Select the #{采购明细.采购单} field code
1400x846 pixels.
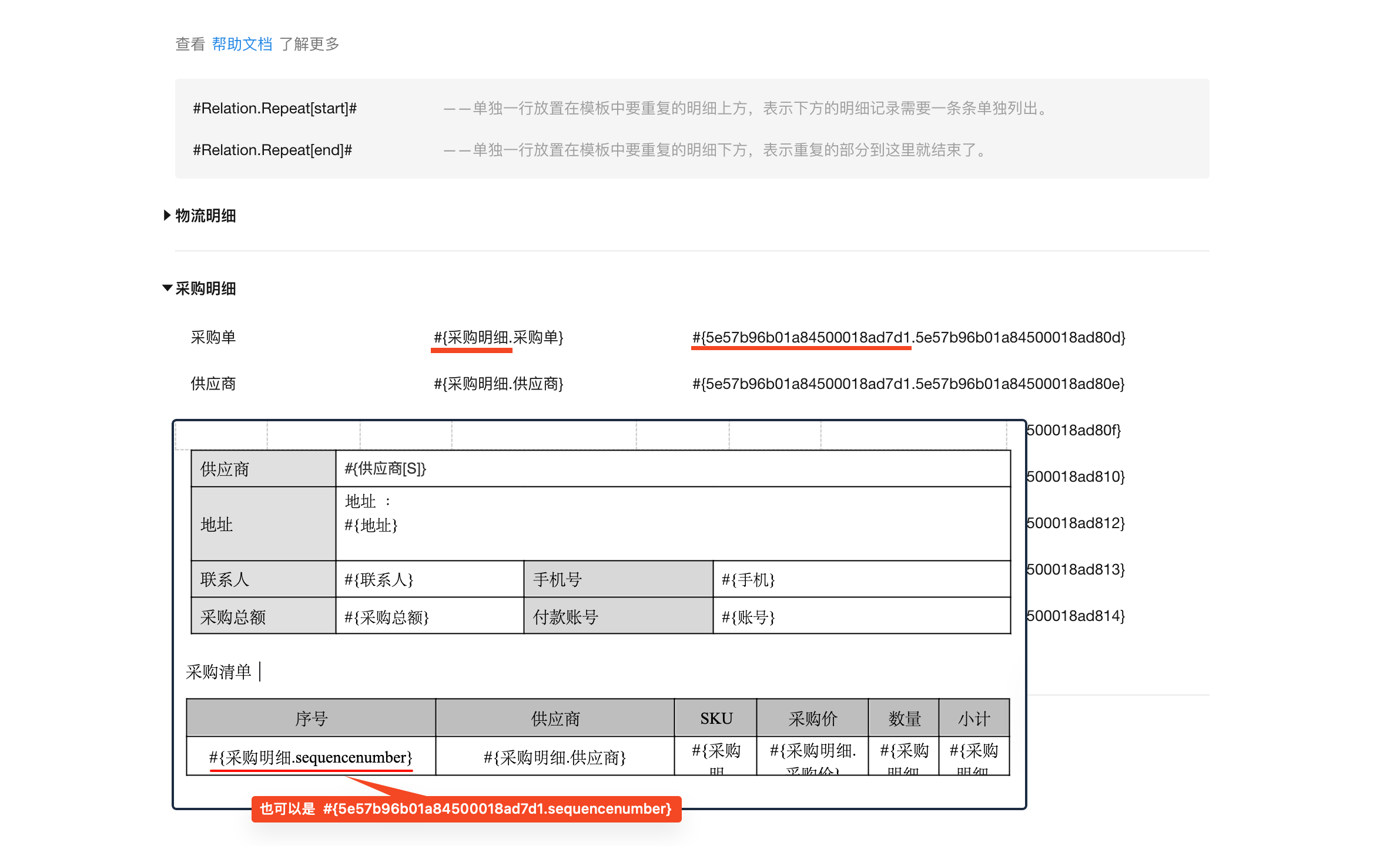point(498,337)
